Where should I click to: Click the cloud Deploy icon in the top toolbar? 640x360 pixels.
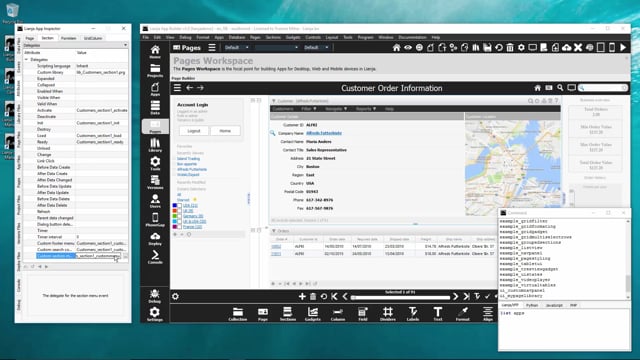click(x=567, y=48)
